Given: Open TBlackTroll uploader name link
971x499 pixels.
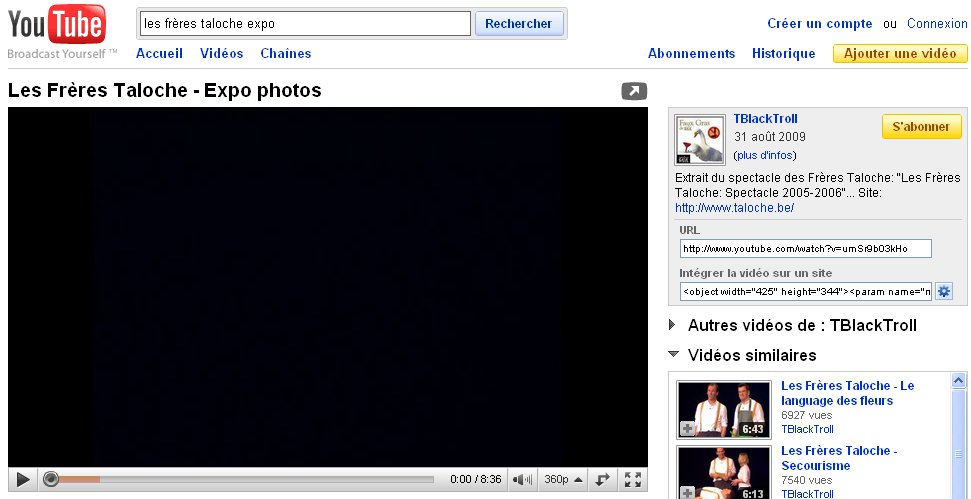Looking at the screenshot, I should click(765, 118).
